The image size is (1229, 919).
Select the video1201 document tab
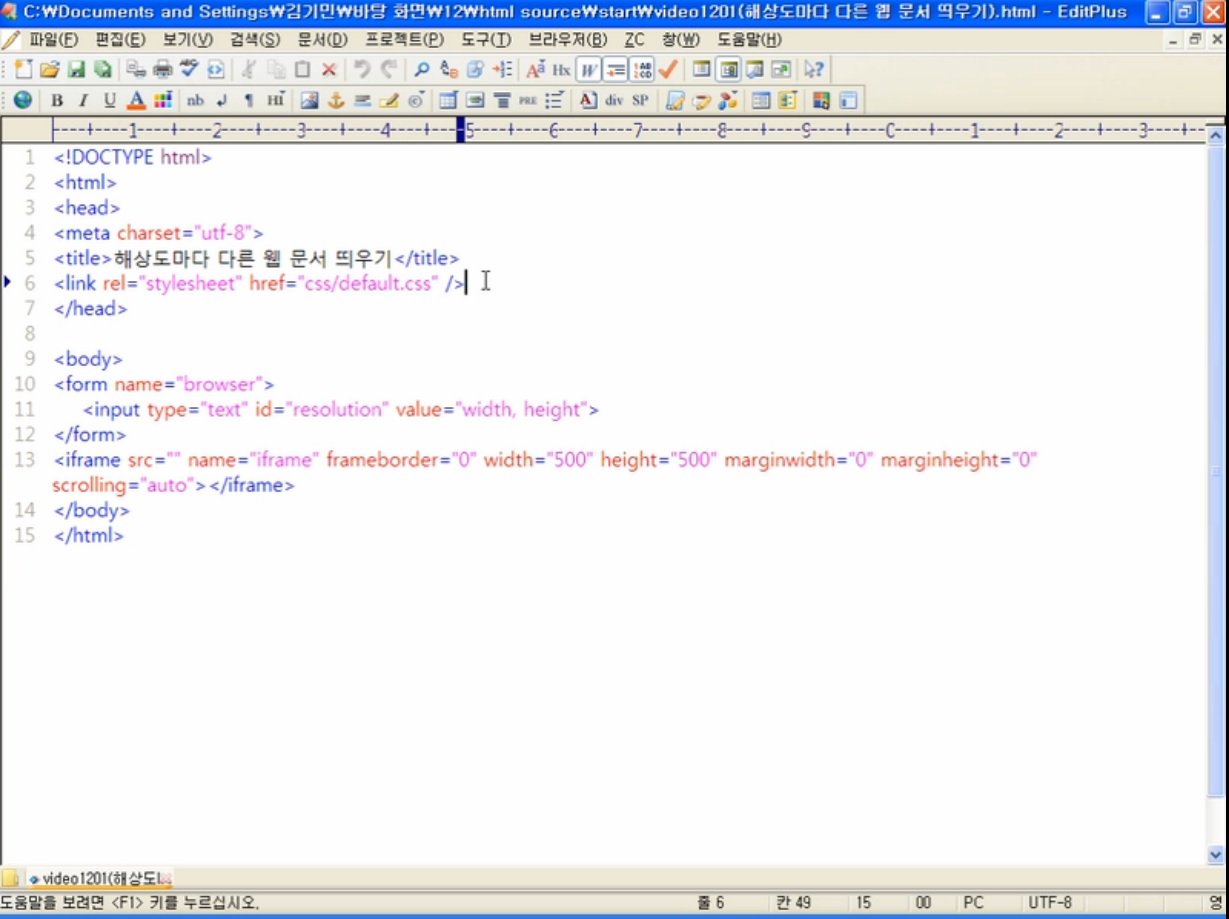pos(100,878)
